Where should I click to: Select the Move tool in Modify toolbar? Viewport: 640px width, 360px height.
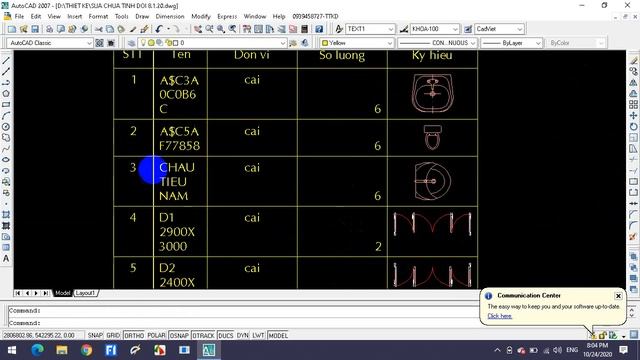point(633,116)
